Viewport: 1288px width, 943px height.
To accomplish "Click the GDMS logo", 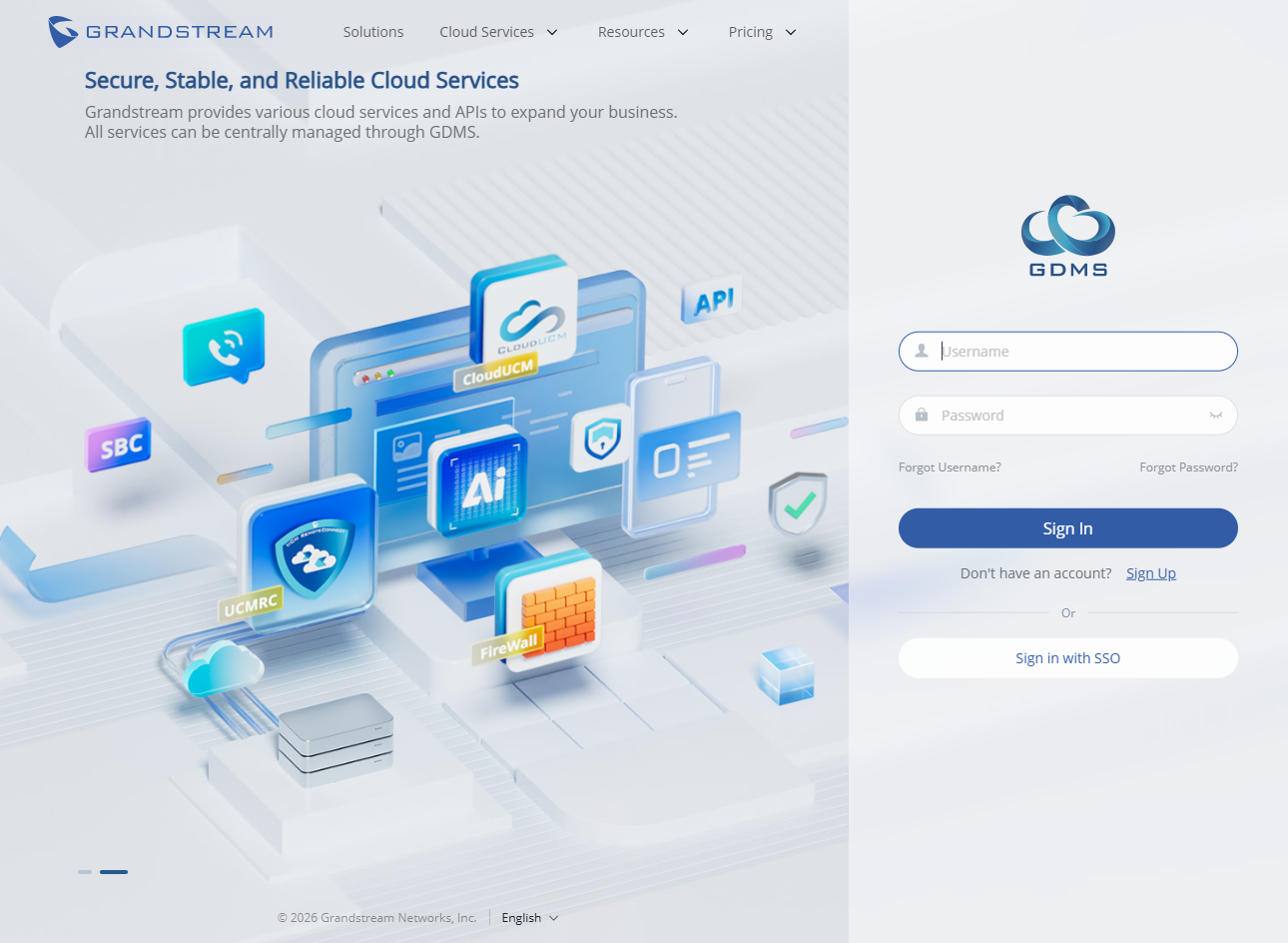I will 1068,236.
